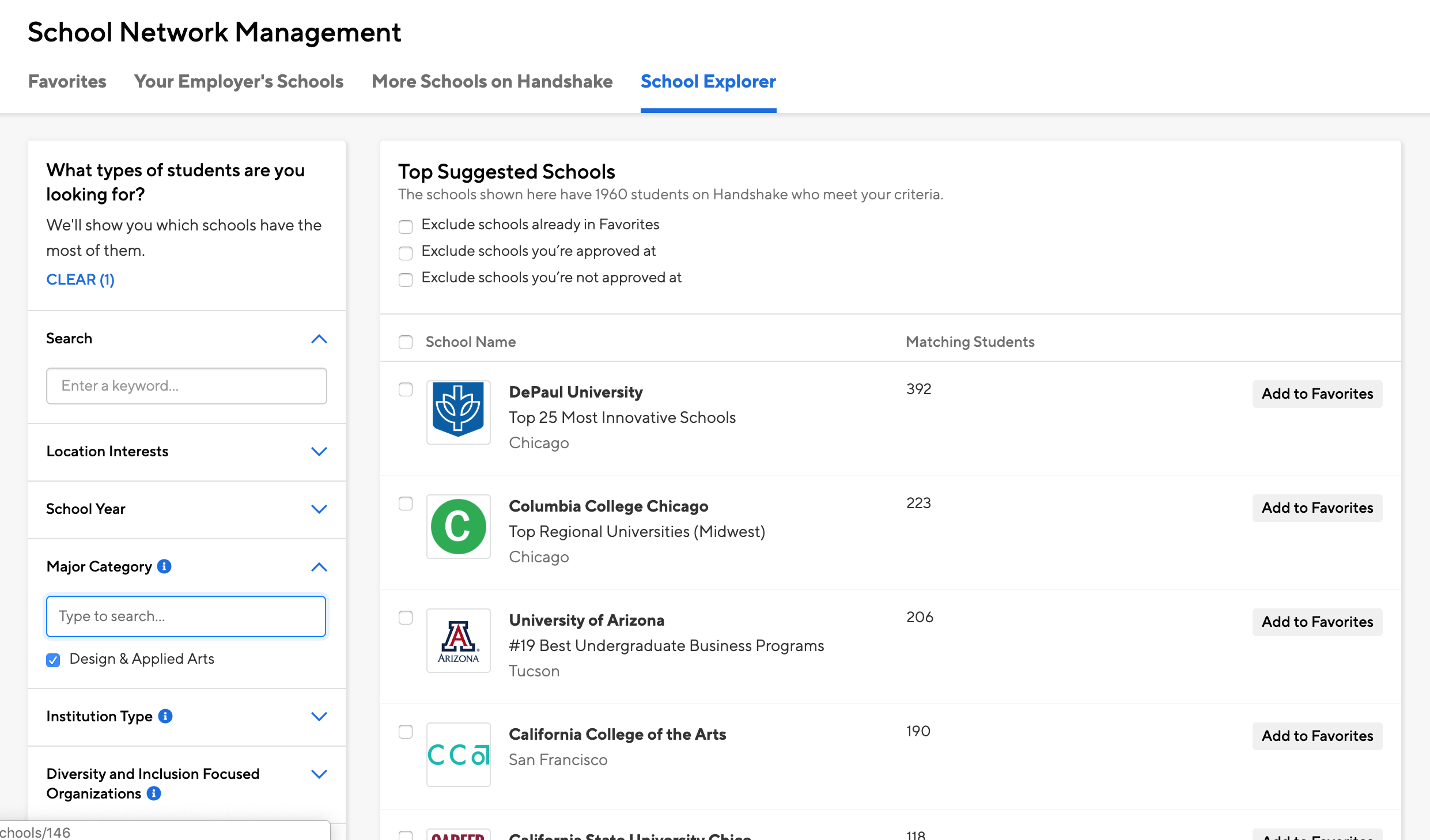Viewport: 1430px width, 840px height.
Task: Select the Columbia College Chicago row checkbox
Action: click(406, 504)
